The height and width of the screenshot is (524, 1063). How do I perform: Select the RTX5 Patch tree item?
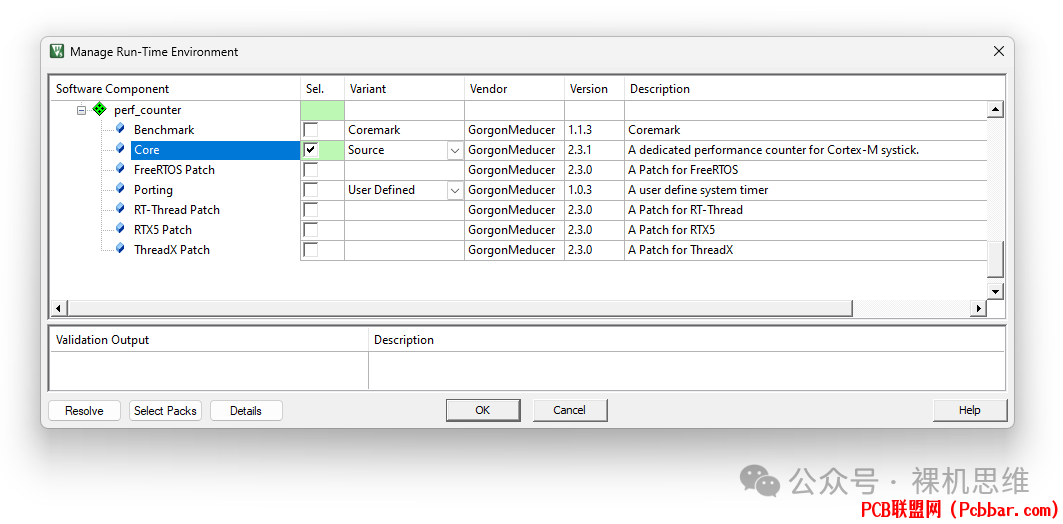pos(163,230)
